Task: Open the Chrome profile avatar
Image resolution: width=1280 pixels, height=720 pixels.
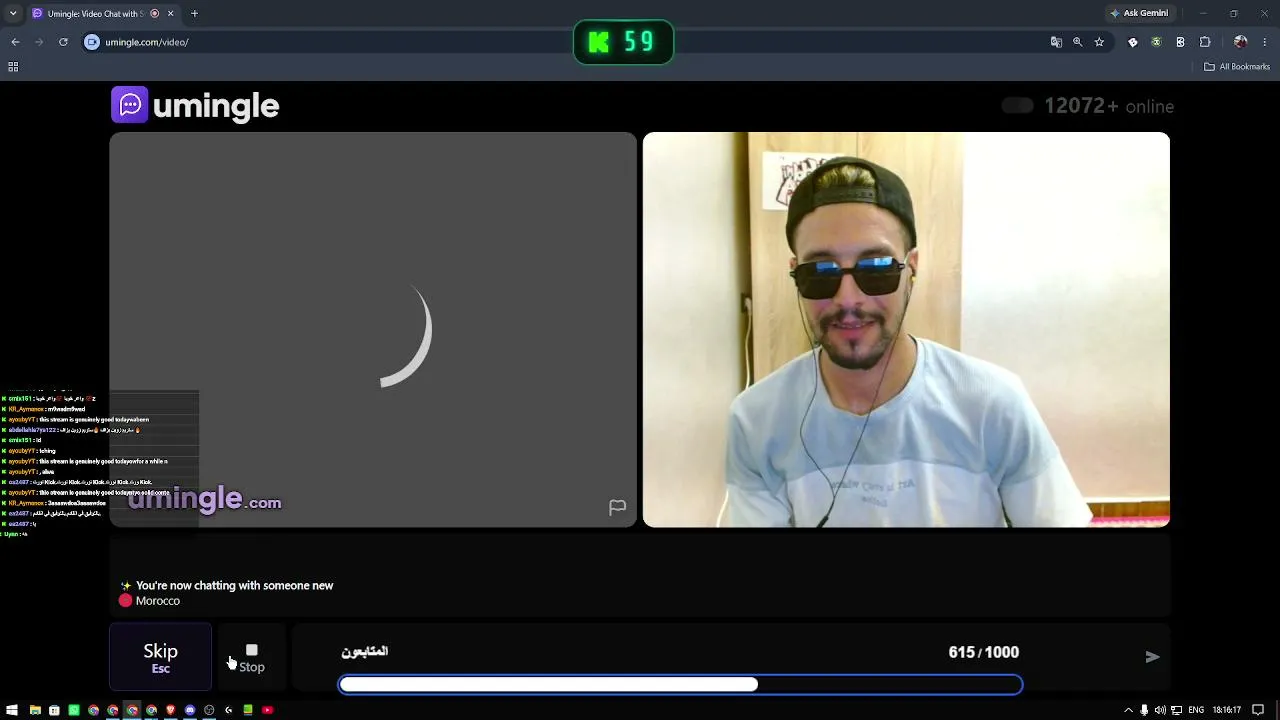Action: pos(1241,42)
